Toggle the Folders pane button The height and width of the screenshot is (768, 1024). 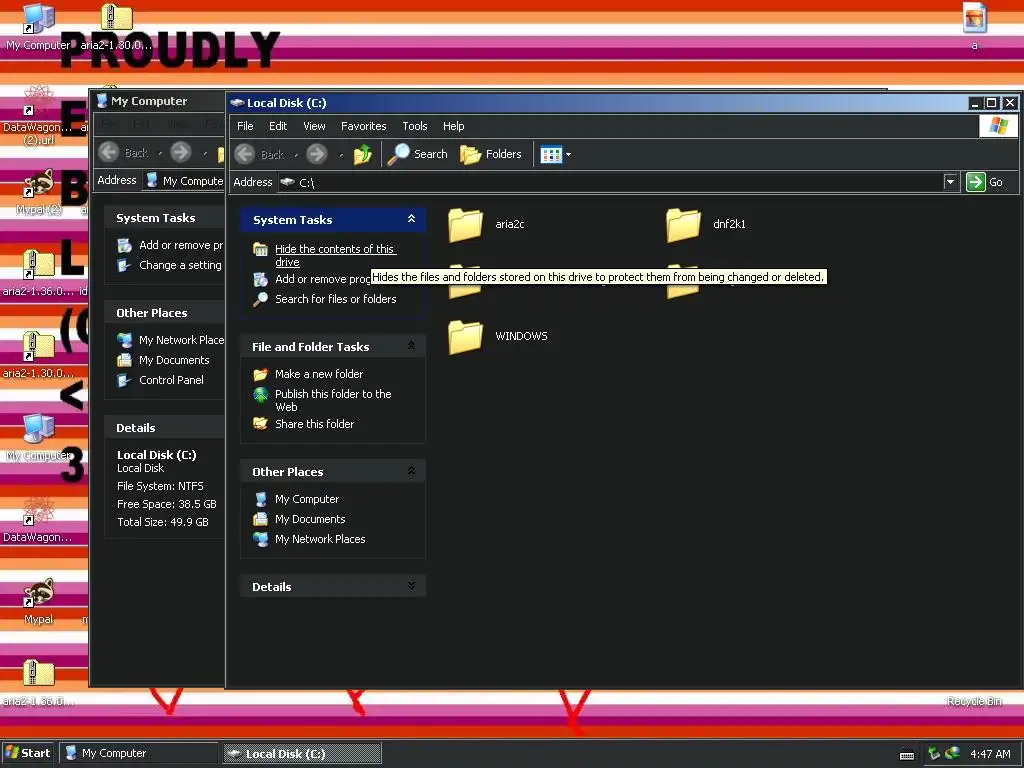click(491, 155)
